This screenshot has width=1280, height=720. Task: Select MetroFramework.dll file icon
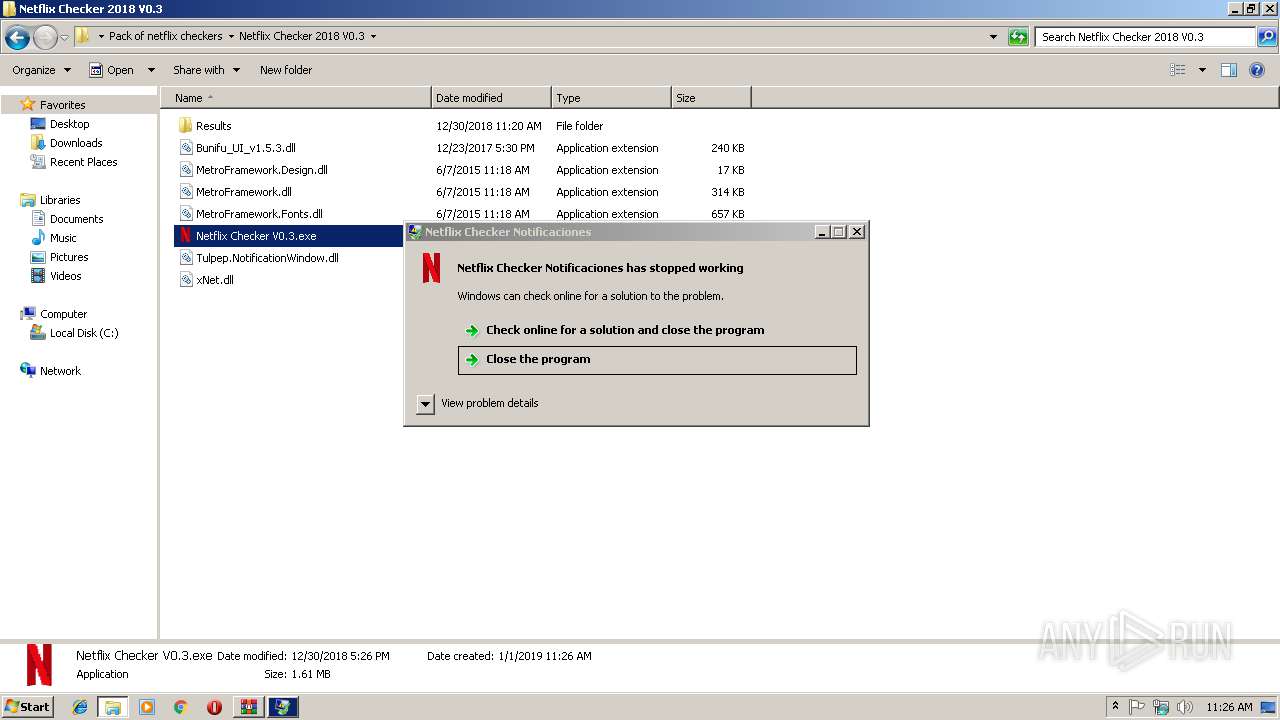[185, 192]
